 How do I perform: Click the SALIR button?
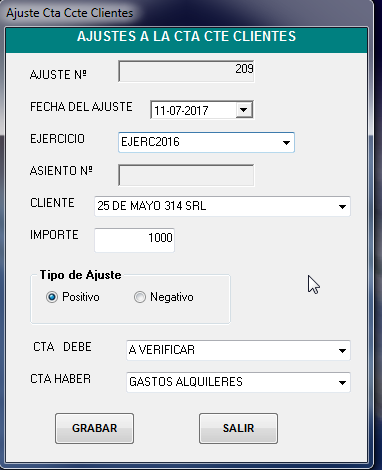click(x=238, y=428)
